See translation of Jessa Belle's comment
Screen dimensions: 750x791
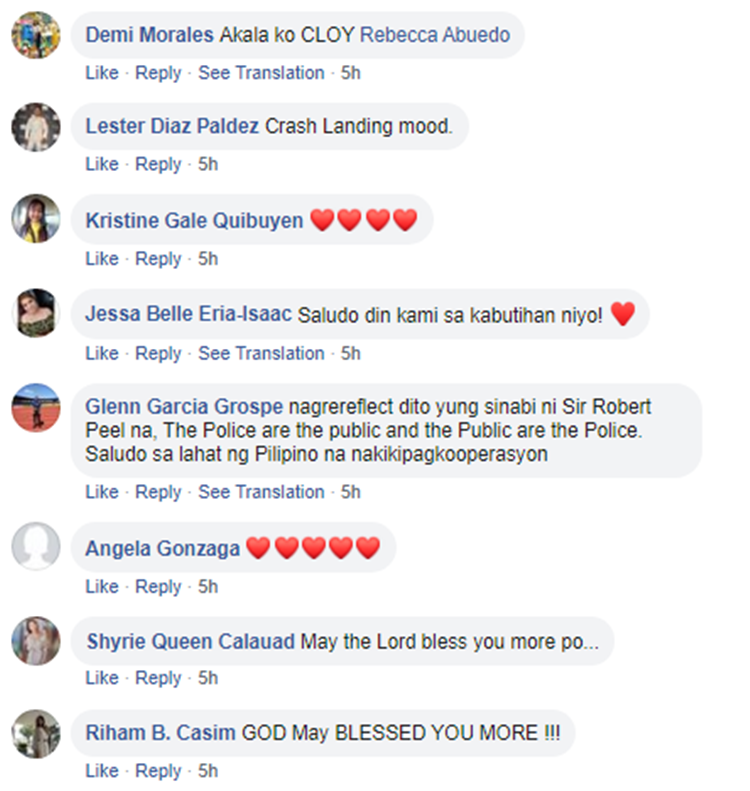pos(261,353)
